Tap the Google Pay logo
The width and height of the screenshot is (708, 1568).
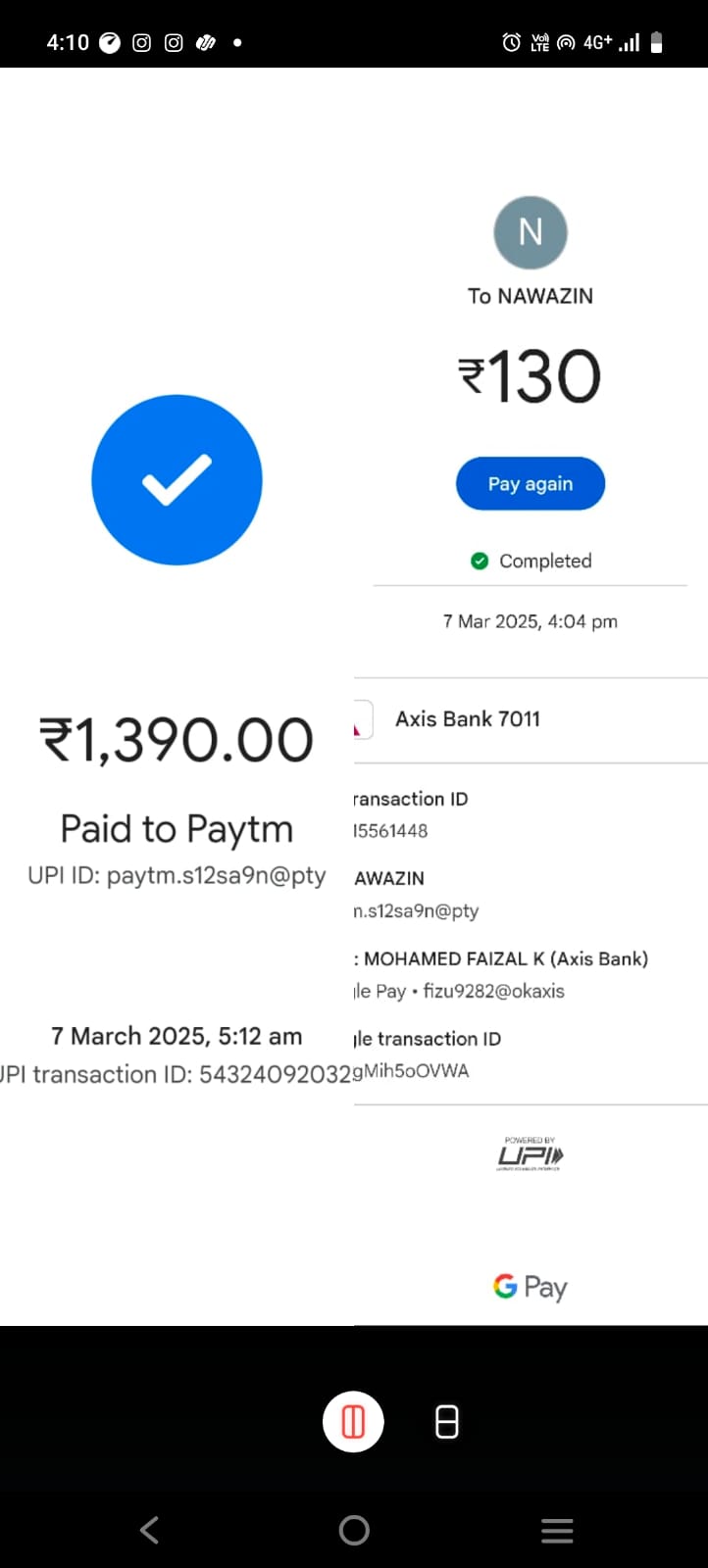[x=531, y=1287]
